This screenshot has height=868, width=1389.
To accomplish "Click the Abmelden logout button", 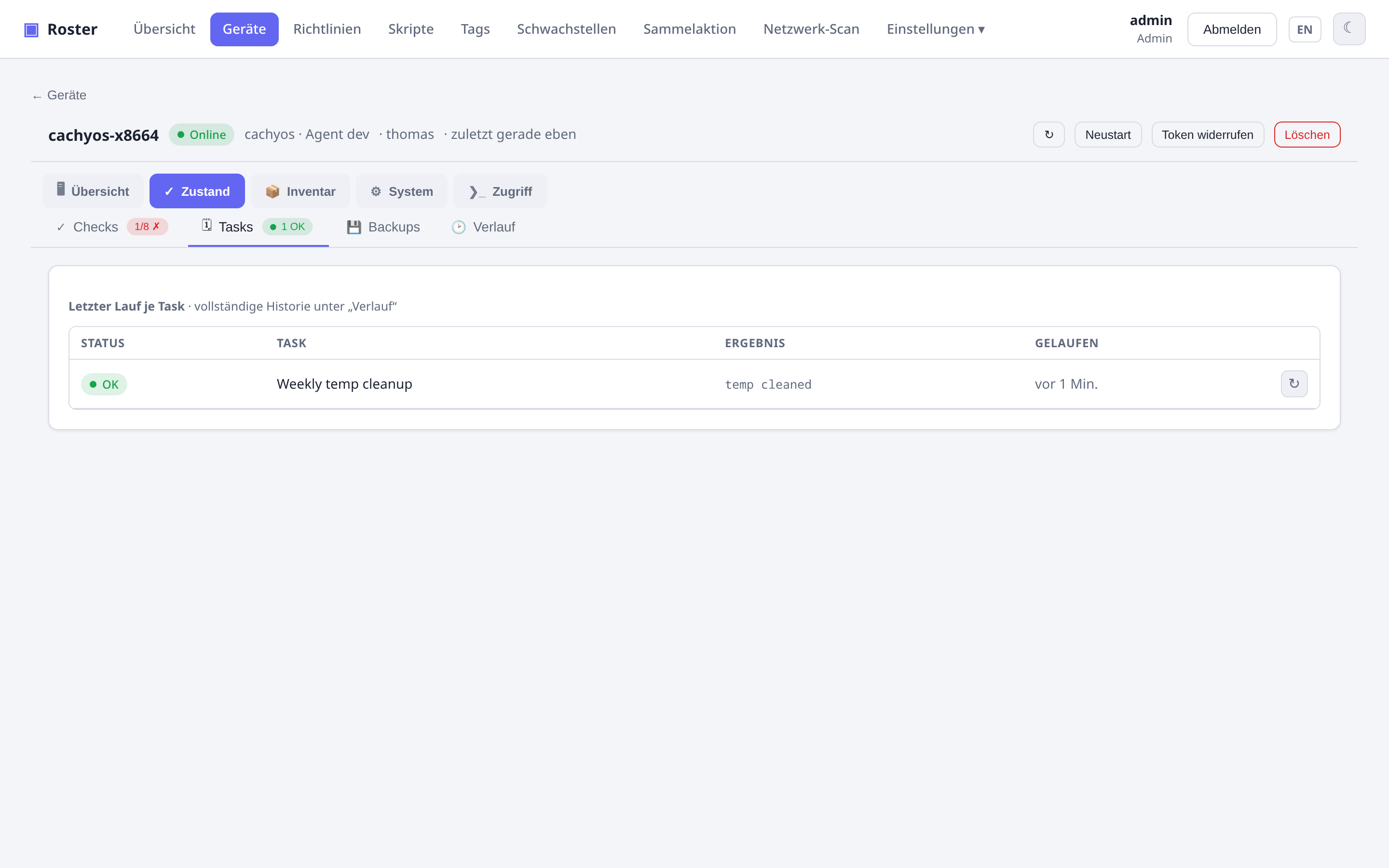I will 1232,29.
